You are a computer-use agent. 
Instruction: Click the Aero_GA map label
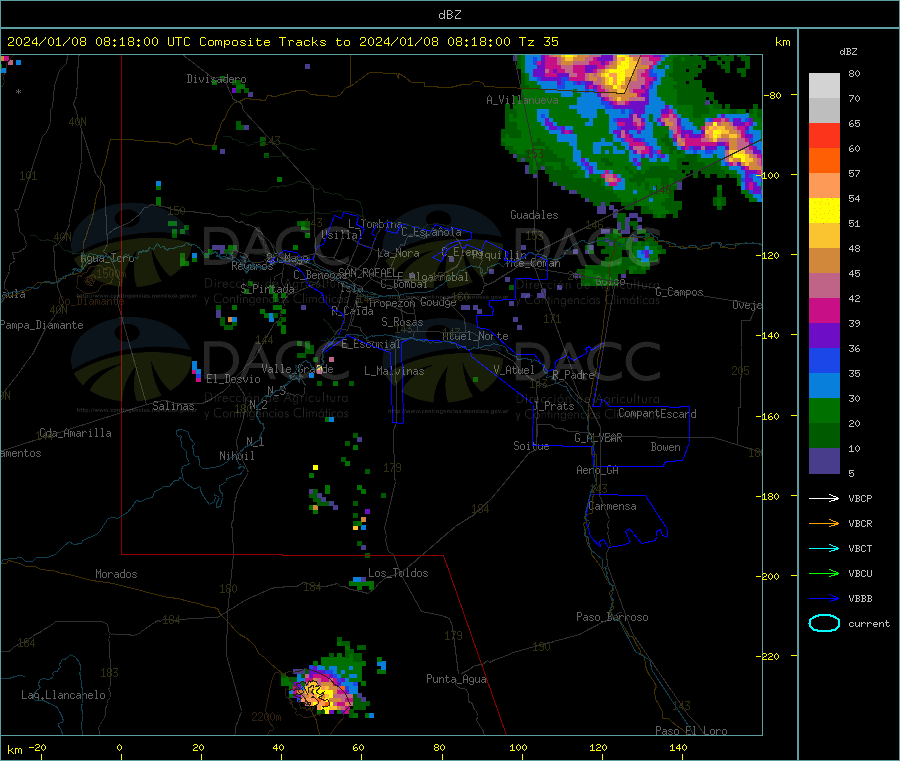click(x=597, y=470)
